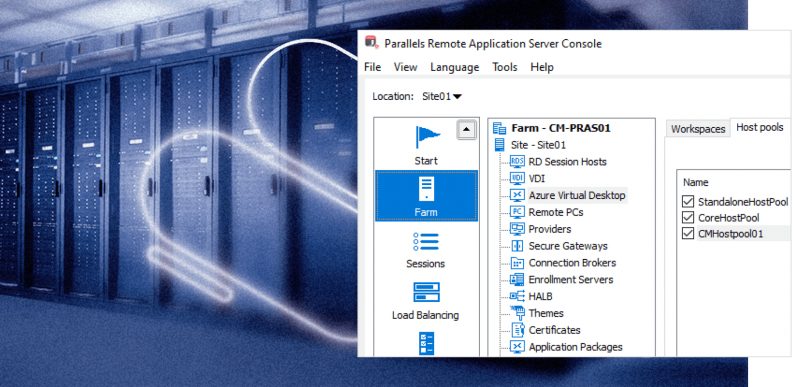Click the Sessions label in category list
The image size is (800, 387).
(426, 264)
